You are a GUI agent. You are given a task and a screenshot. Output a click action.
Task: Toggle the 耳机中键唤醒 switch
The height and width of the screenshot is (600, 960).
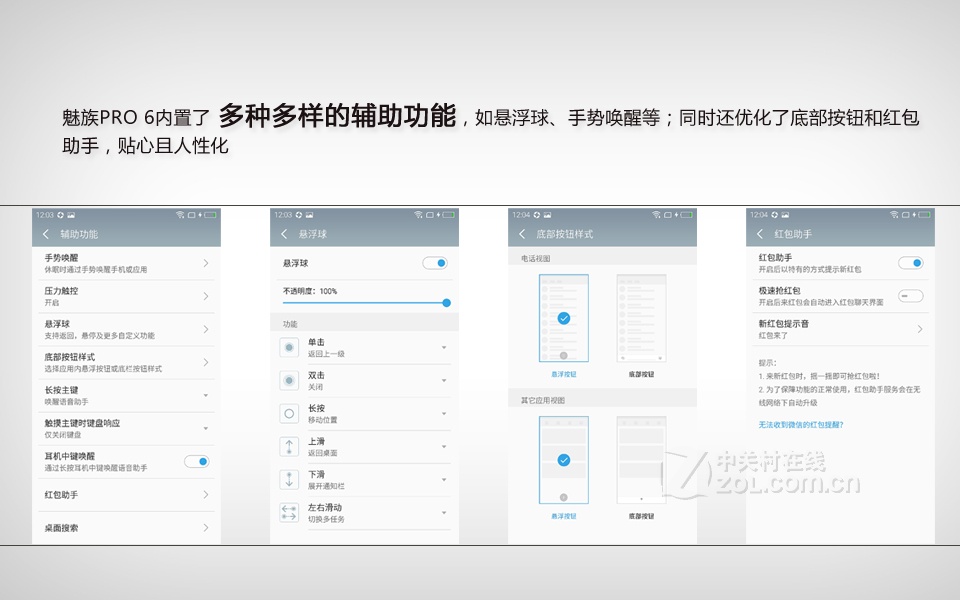[197, 461]
